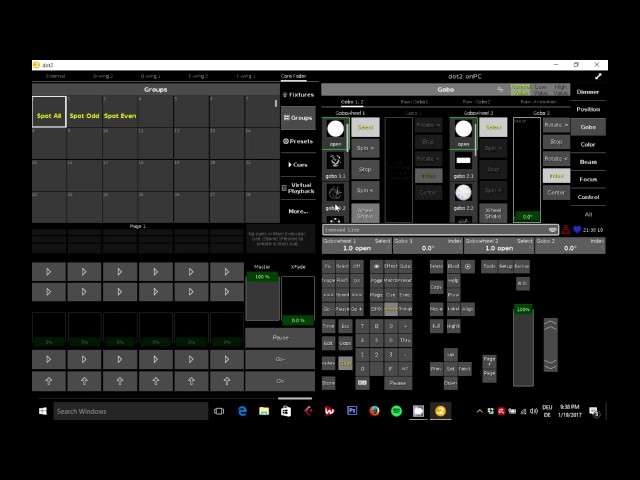Open keyboard icon in the command line
This screenshot has width=640, height=480.
553,230
